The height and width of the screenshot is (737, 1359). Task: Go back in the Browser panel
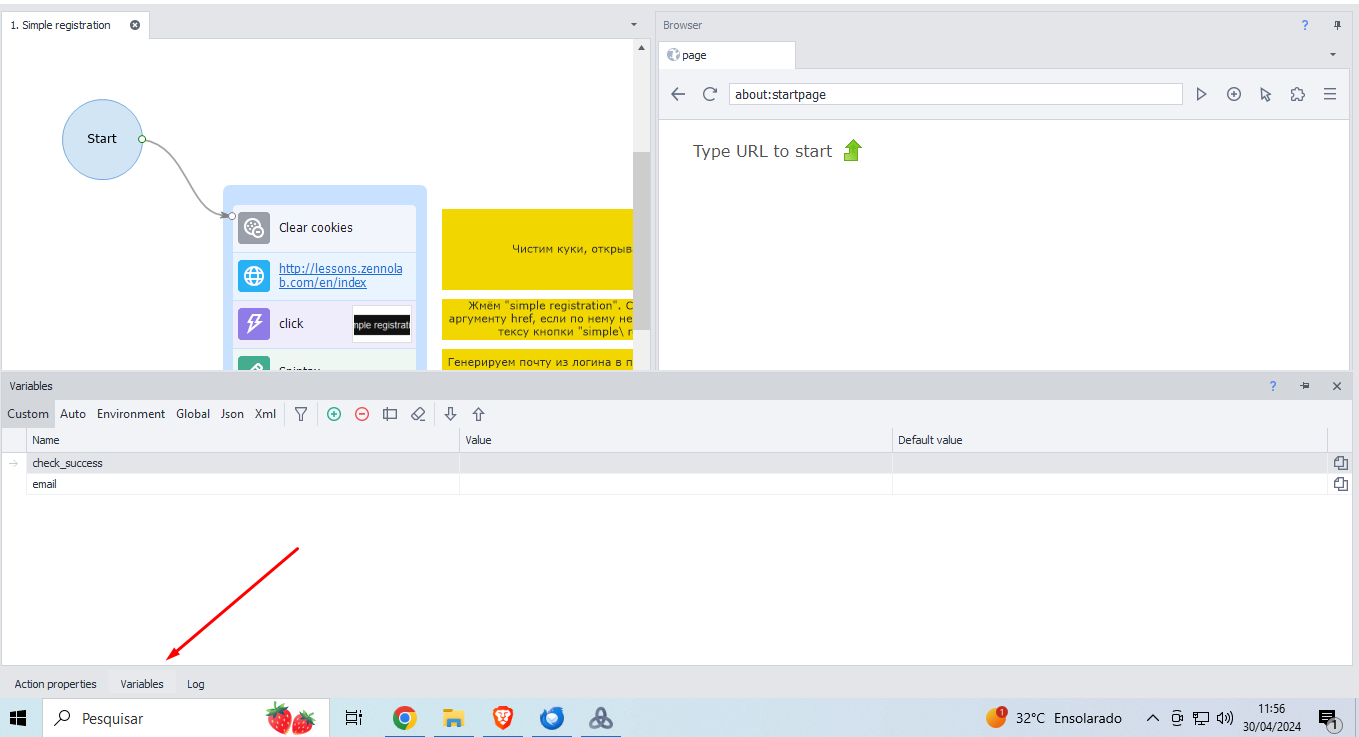point(678,94)
